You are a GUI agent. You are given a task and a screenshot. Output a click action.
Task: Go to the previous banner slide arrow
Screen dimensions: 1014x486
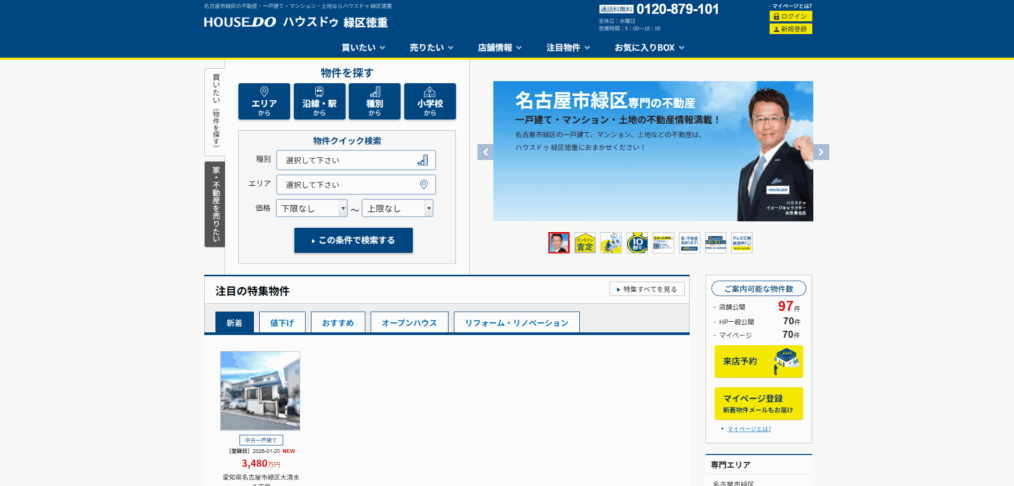[485, 152]
